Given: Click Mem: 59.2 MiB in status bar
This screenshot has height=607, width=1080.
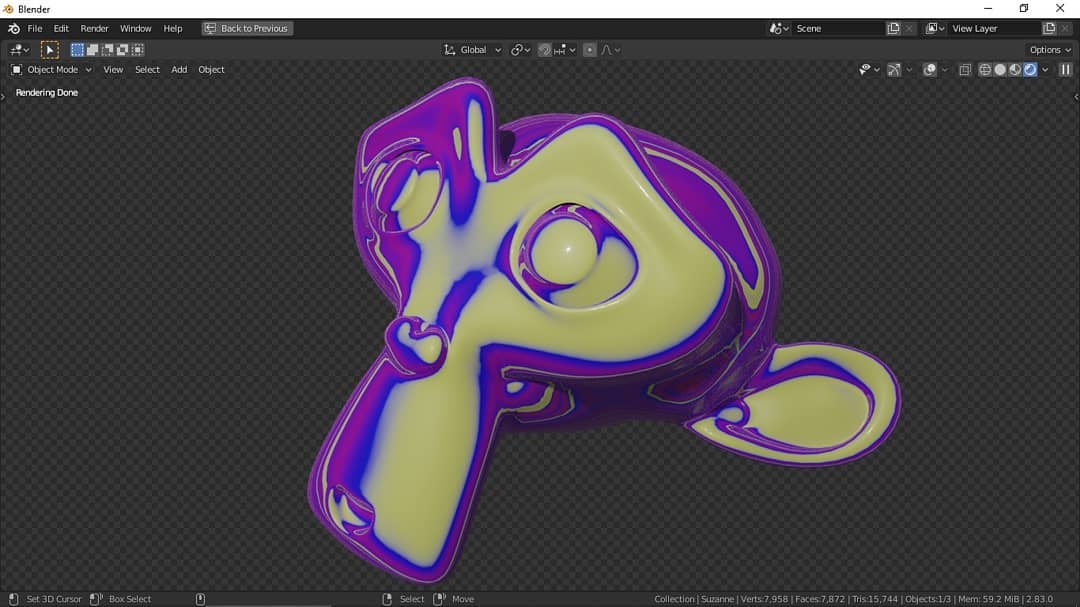Looking at the screenshot, I should pos(988,599).
